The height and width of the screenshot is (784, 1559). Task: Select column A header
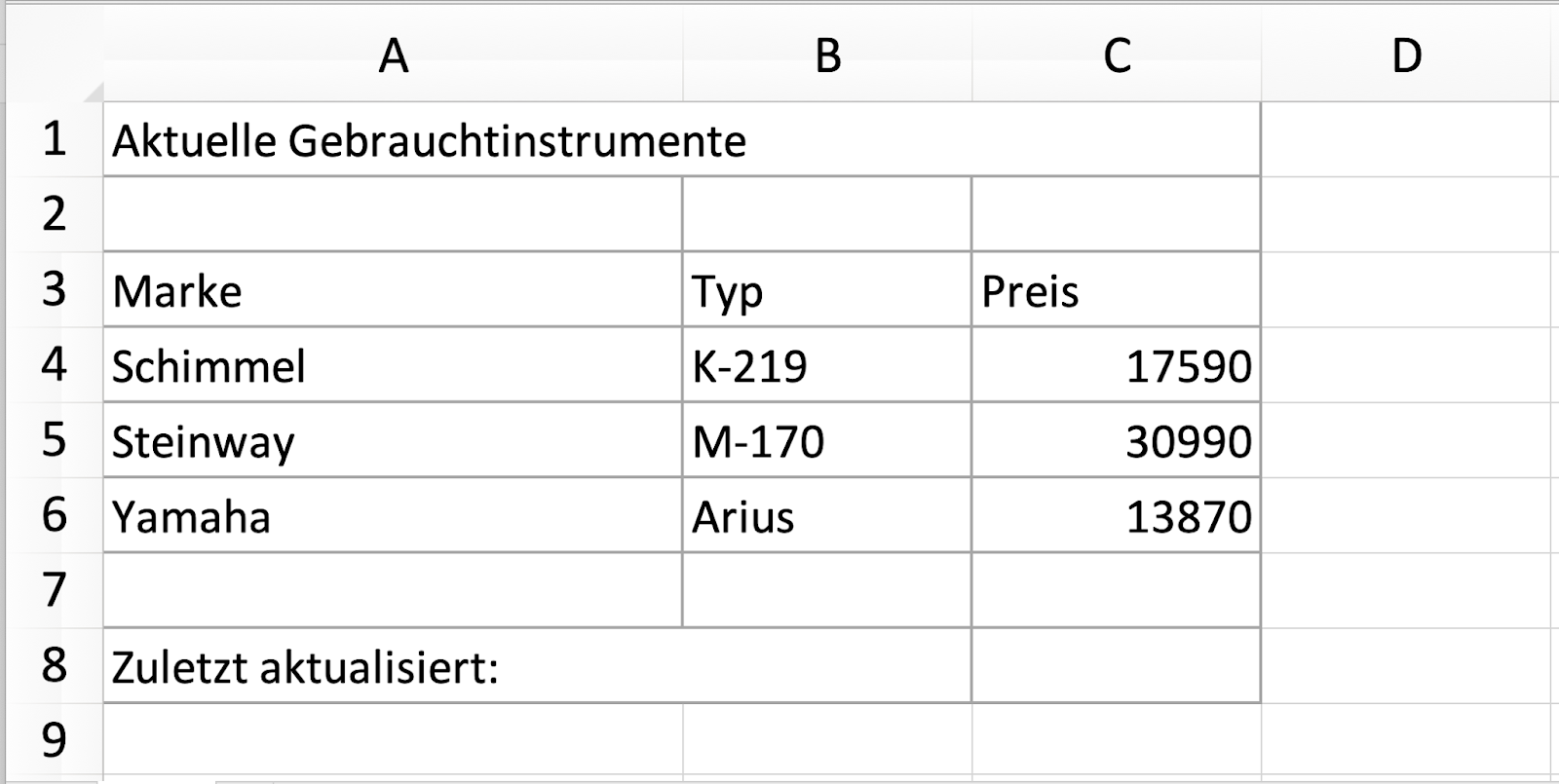[393, 56]
